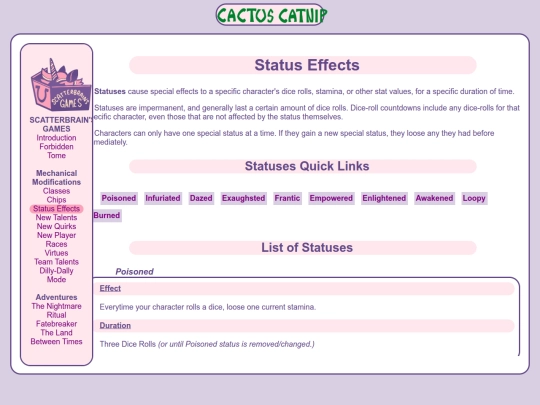
Task: Jump to the Poisoned status quick link
Action: click(x=119, y=198)
